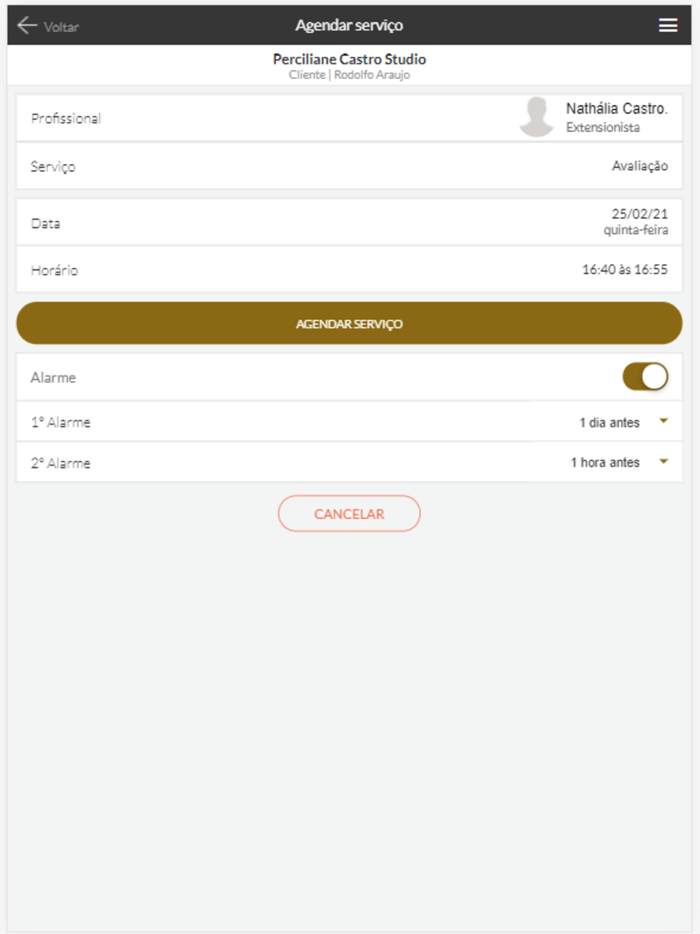Click the Perciliane Castro Studio title
Viewport: 700px width, 934px height.
click(x=349, y=60)
